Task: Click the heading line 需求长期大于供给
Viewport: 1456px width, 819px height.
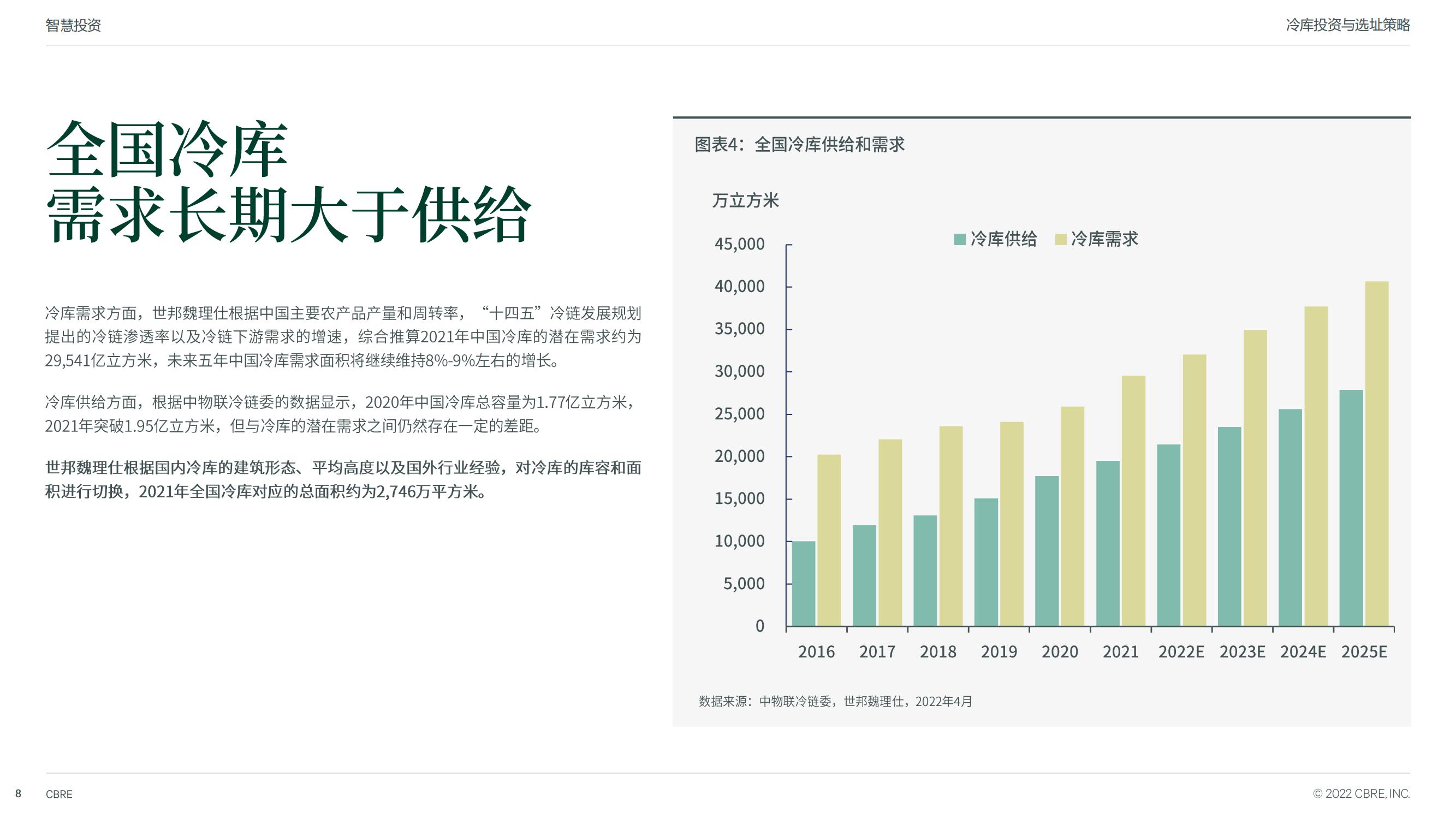Action: click(x=288, y=215)
